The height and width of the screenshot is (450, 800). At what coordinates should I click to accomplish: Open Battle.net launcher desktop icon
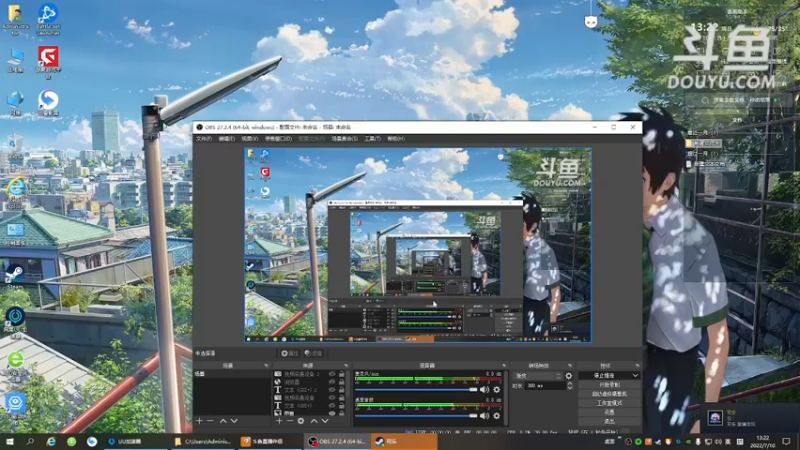point(48,19)
